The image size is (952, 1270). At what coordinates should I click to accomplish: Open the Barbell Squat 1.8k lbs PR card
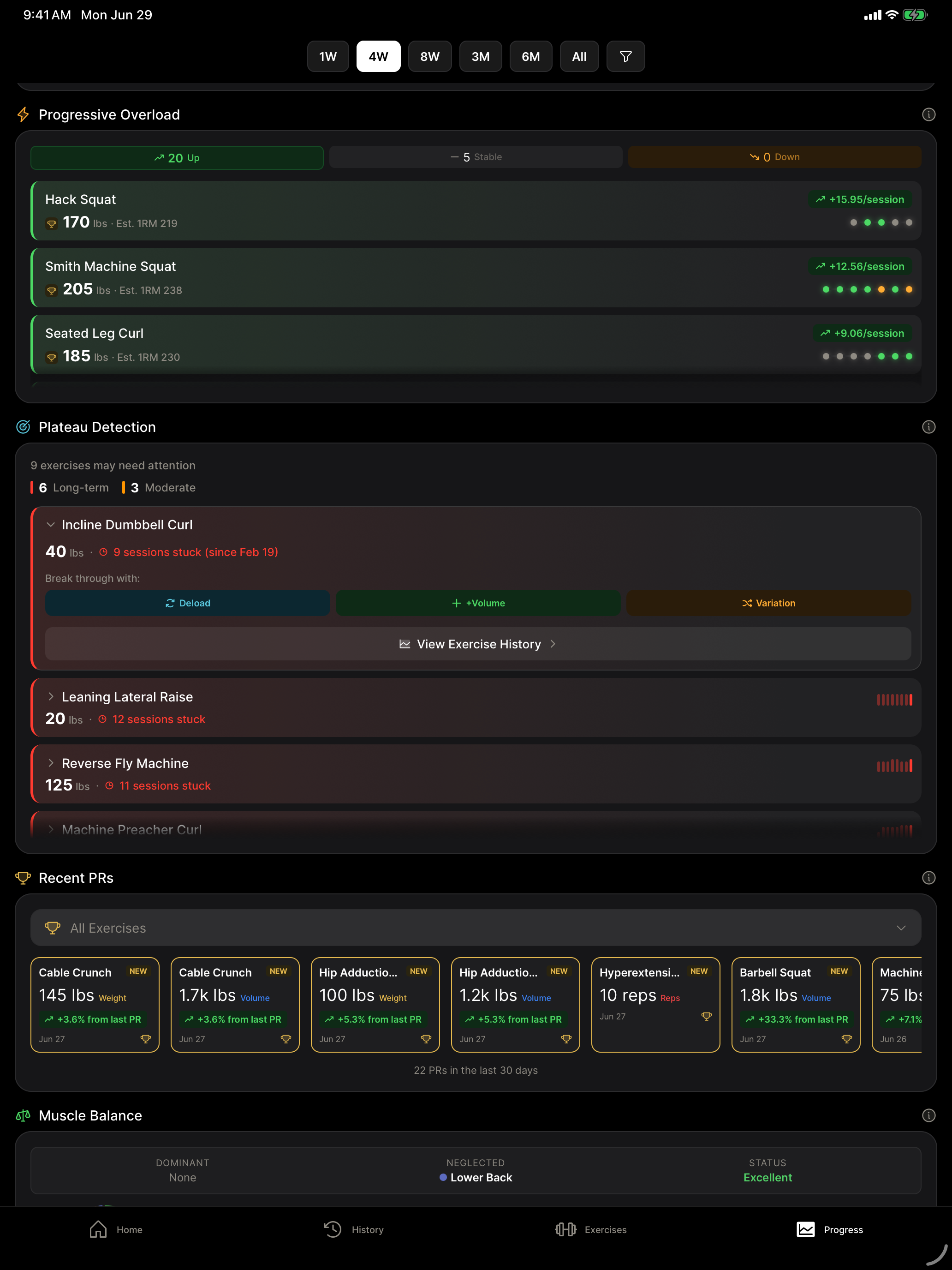[795, 1005]
